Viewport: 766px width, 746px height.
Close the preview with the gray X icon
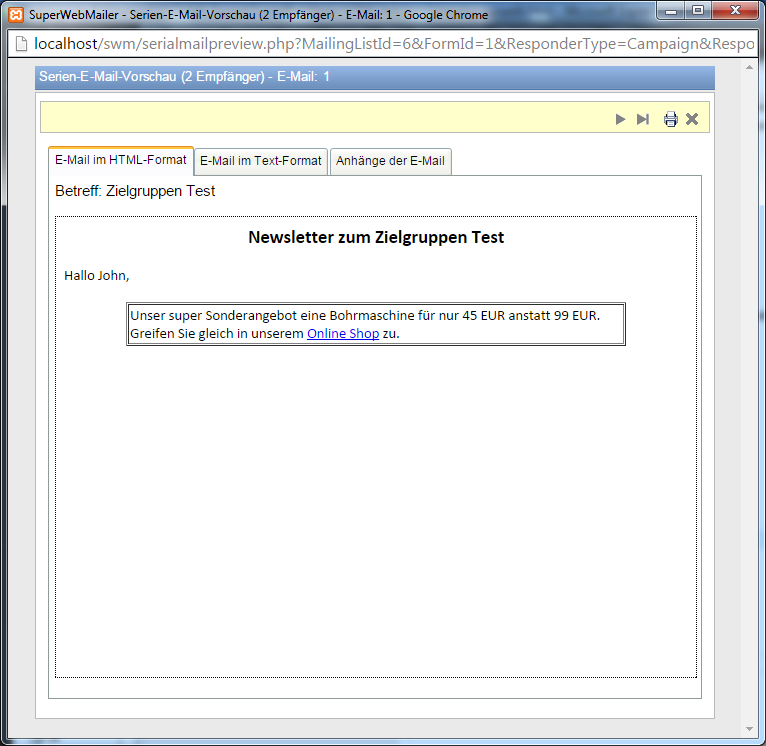(x=692, y=119)
